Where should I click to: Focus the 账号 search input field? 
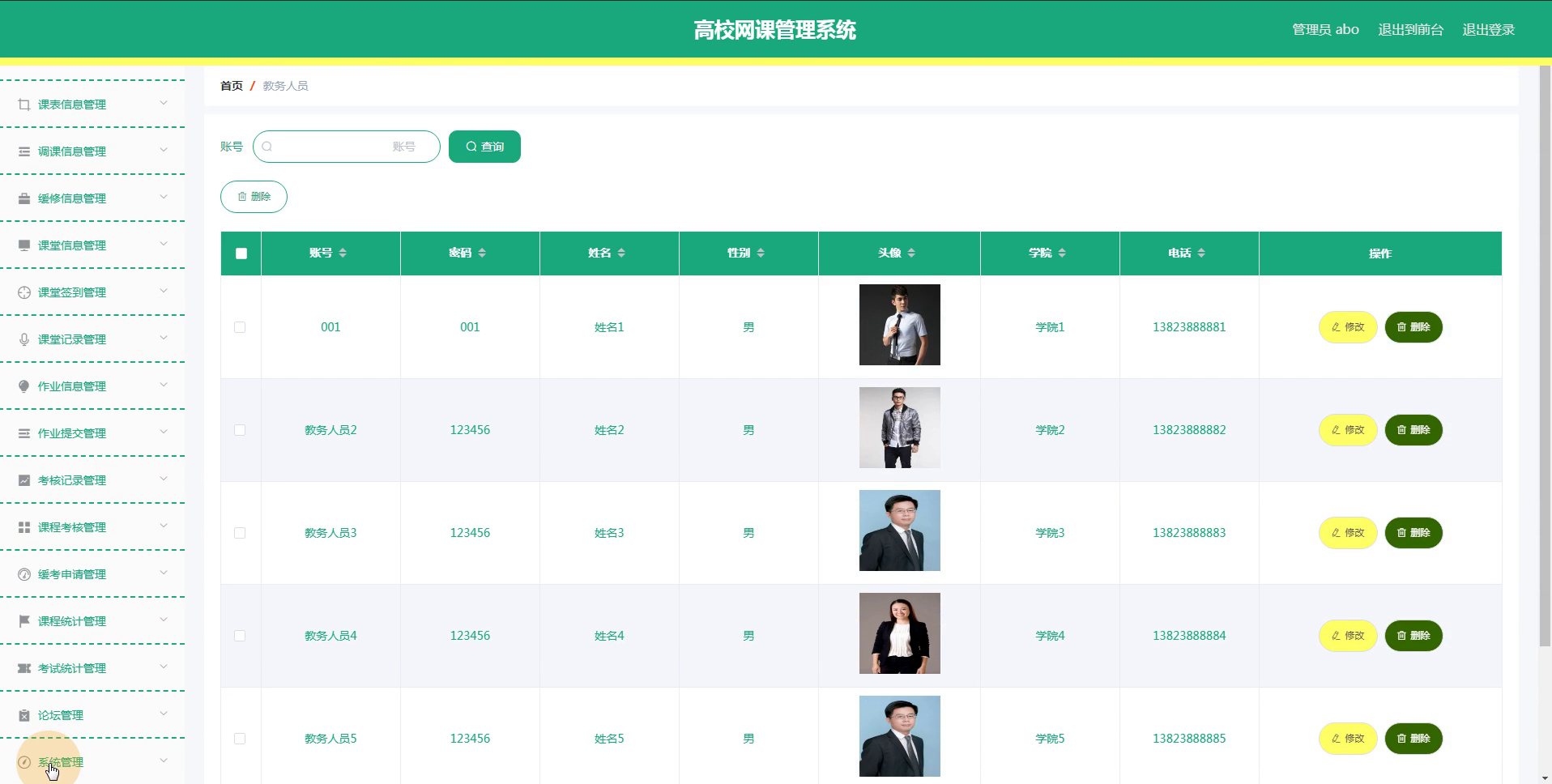pos(347,147)
